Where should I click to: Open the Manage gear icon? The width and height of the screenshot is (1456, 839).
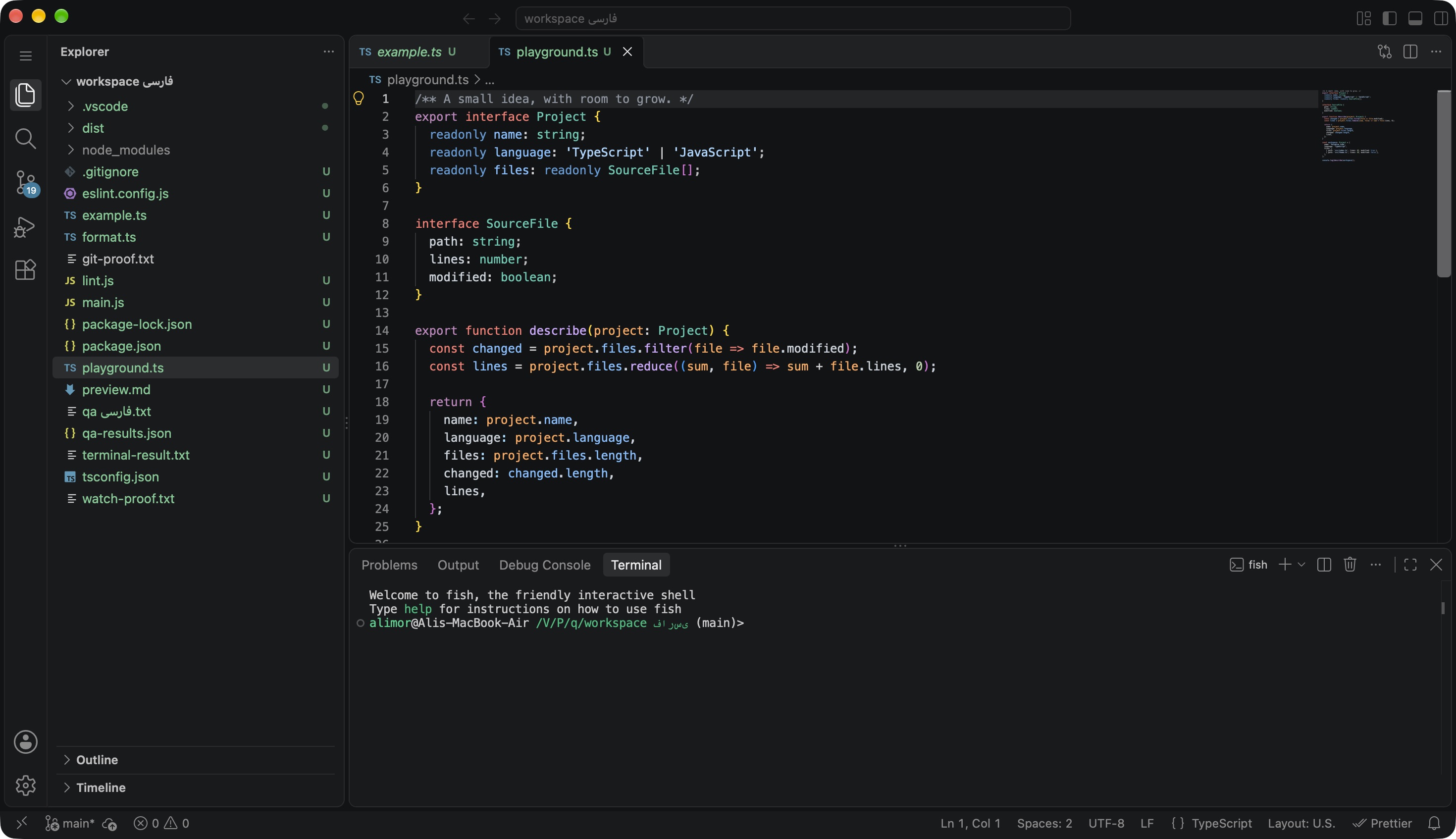[x=25, y=785]
